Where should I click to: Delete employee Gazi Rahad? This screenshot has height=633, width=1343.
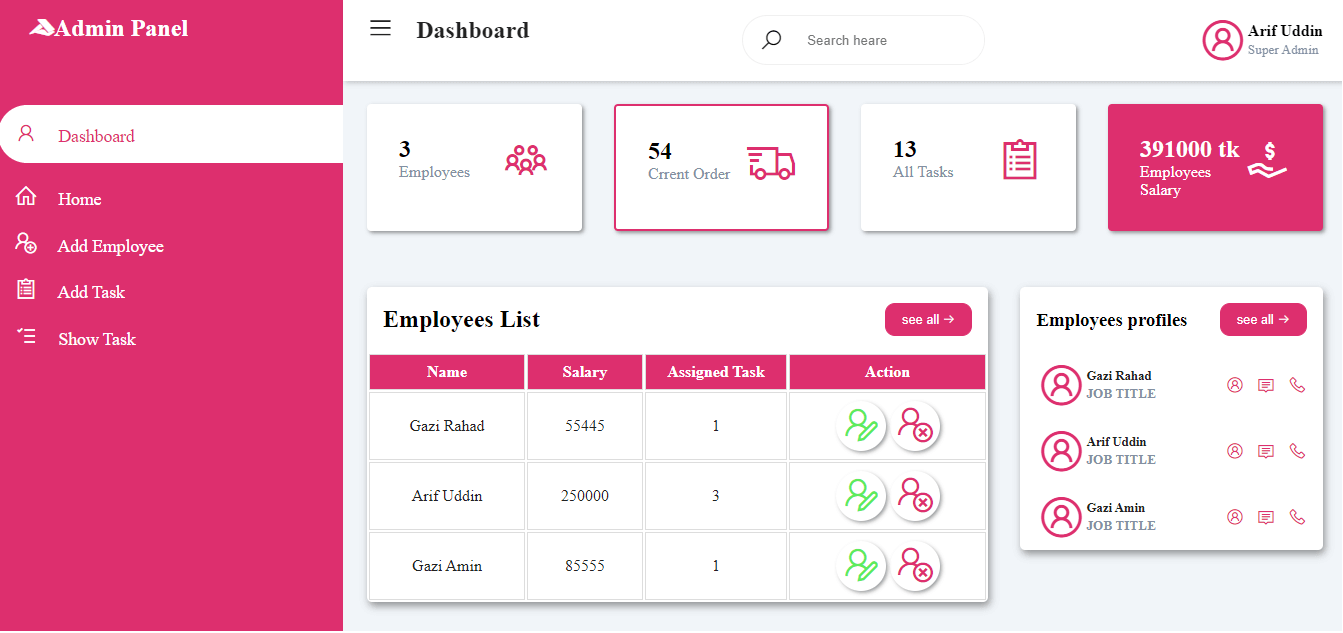point(915,426)
